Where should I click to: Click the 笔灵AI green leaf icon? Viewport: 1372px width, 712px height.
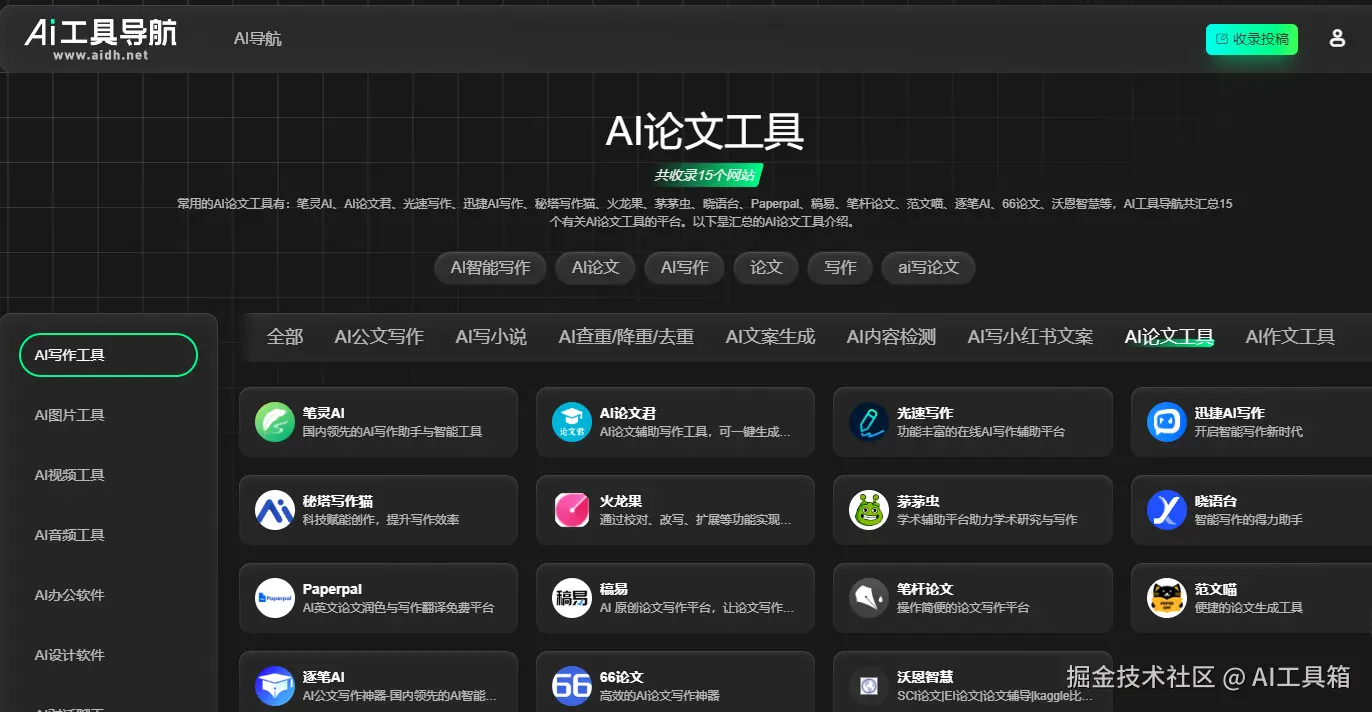[275, 422]
